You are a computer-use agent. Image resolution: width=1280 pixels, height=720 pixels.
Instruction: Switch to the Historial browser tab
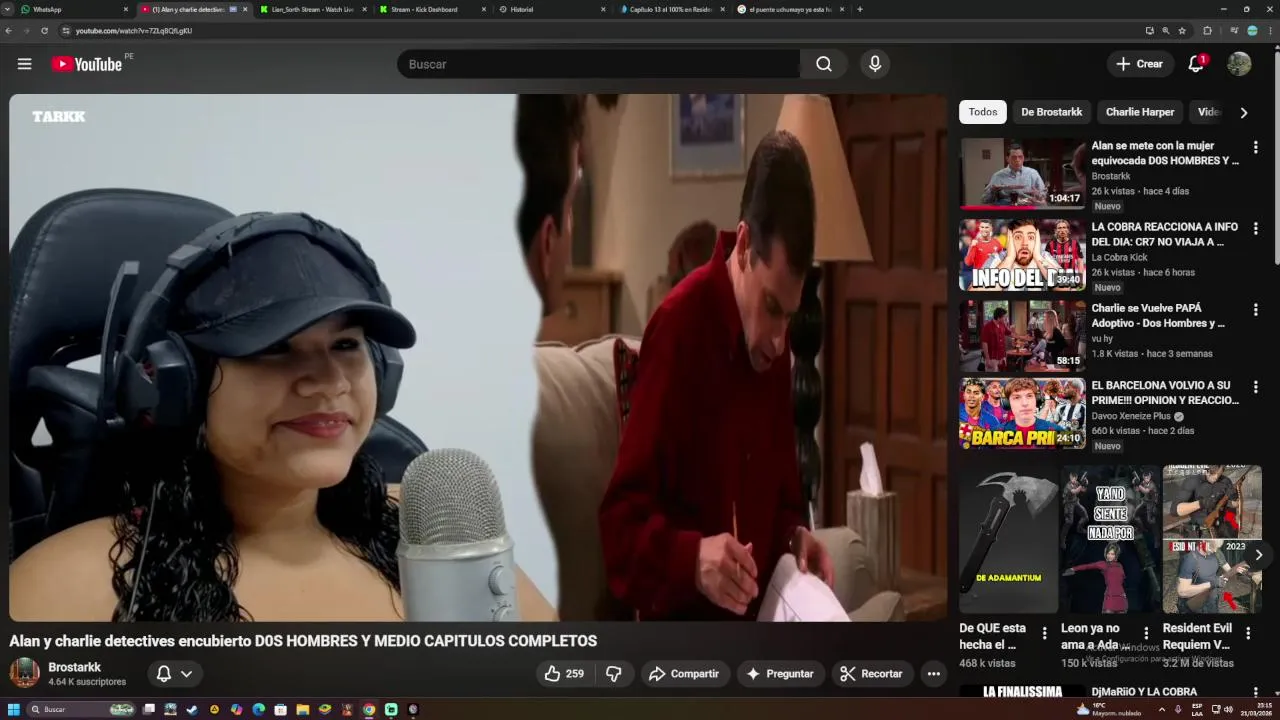(x=552, y=9)
